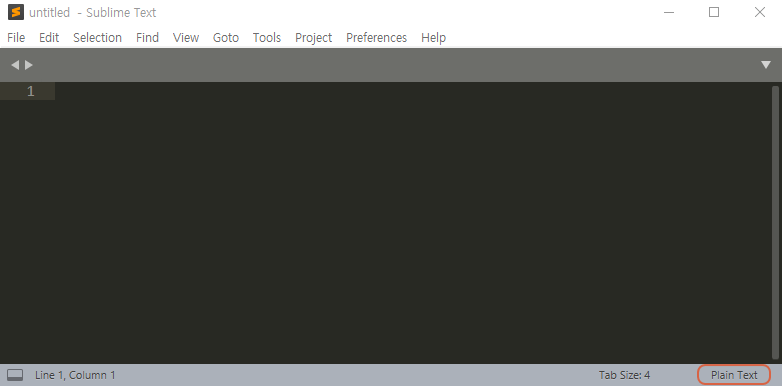Open the Help menu

point(433,37)
